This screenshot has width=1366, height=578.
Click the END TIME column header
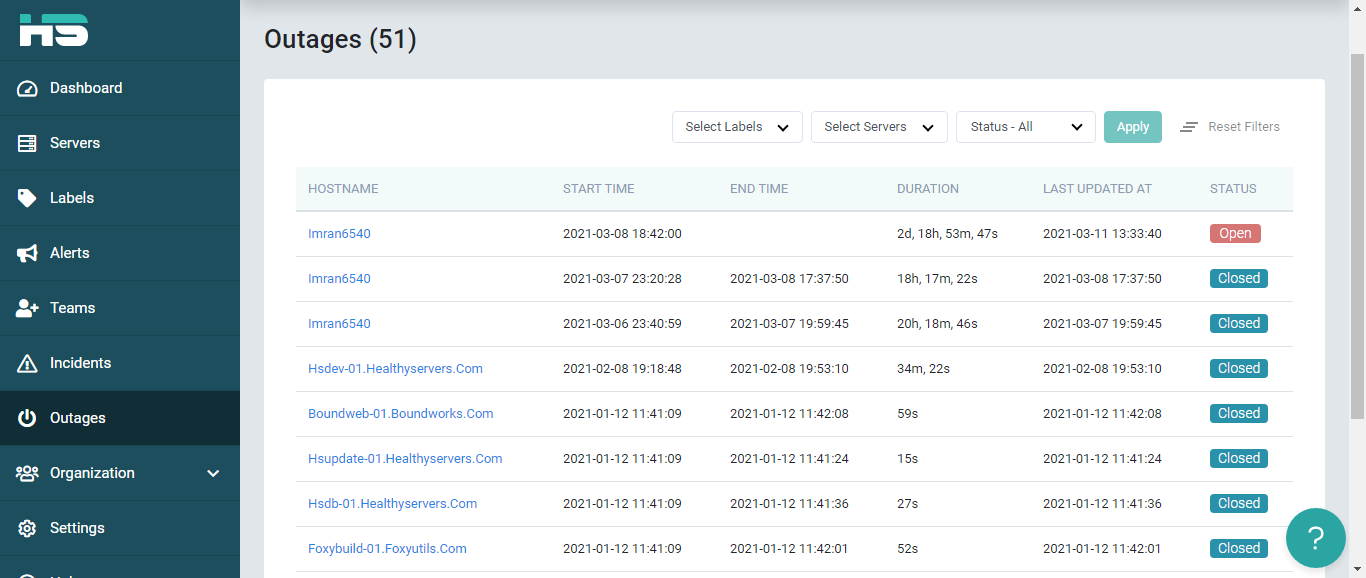(759, 189)
